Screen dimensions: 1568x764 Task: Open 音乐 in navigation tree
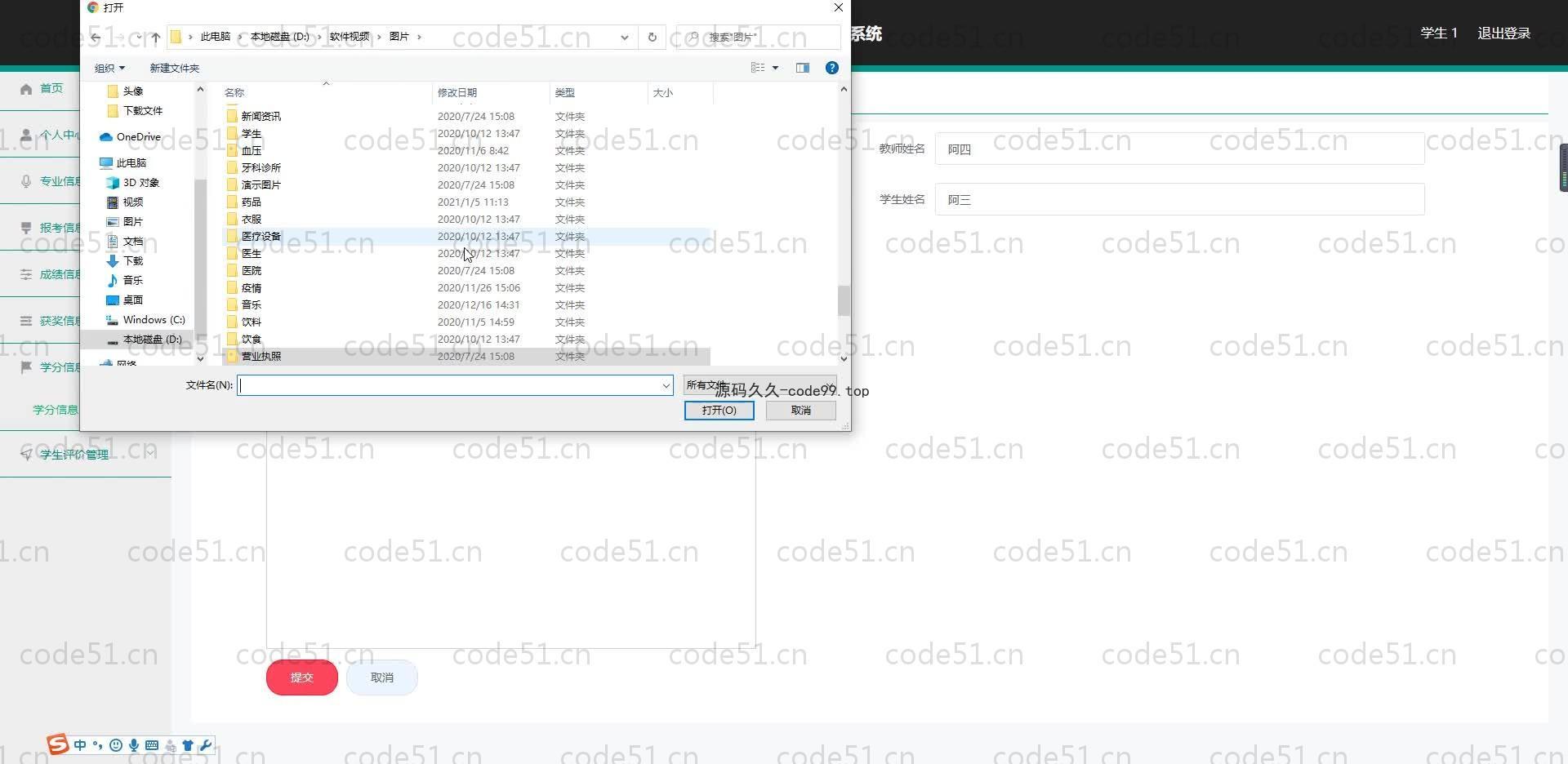[125, 281]
